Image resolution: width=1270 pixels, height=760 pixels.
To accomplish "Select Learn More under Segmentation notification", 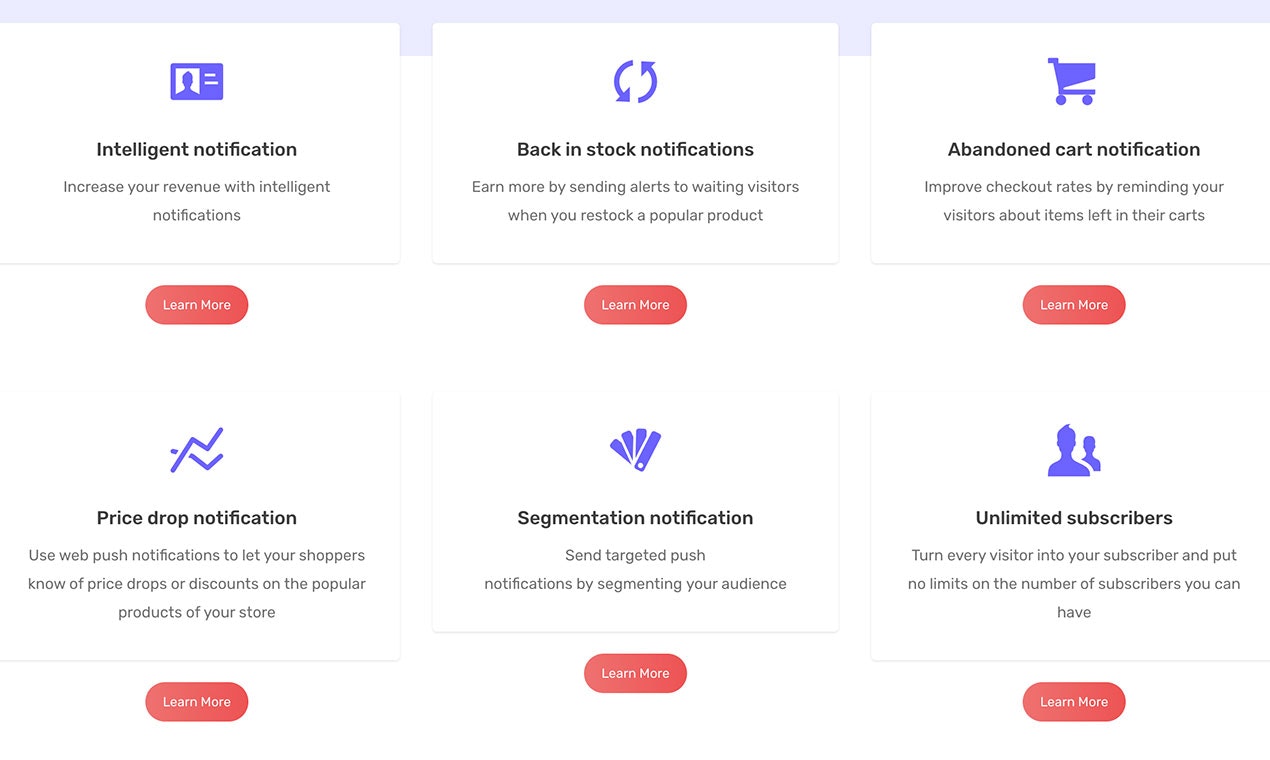I will click(635, 673).
